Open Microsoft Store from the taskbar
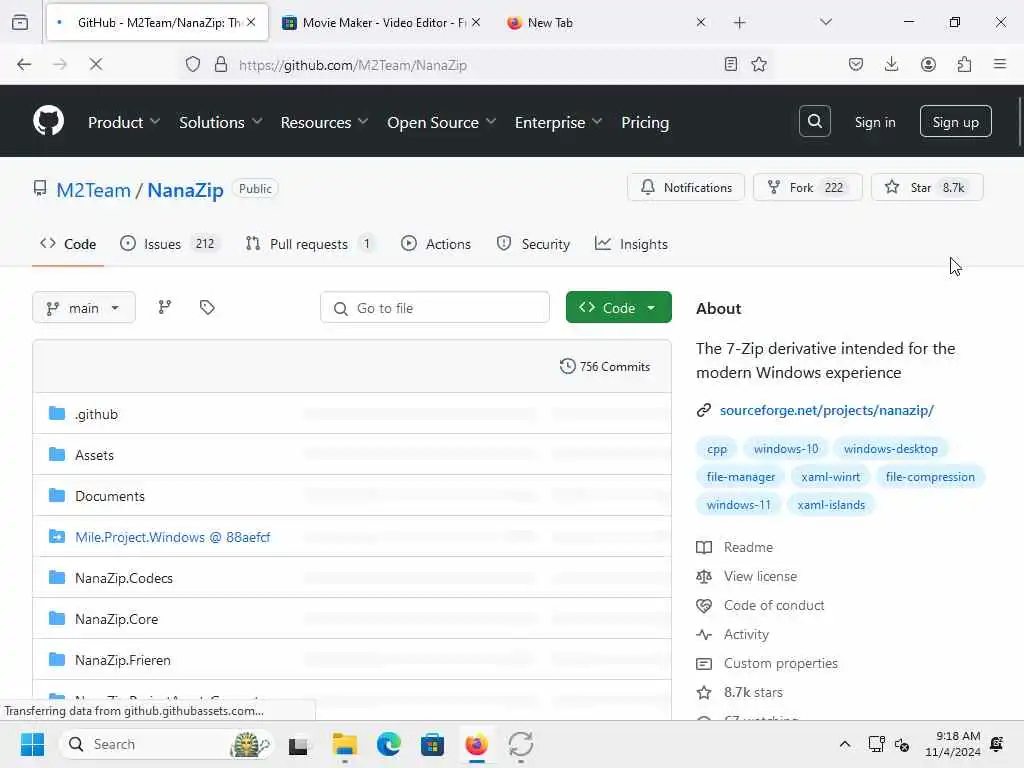The width and height of the screenshot is (1024, 768). [432, 744]
